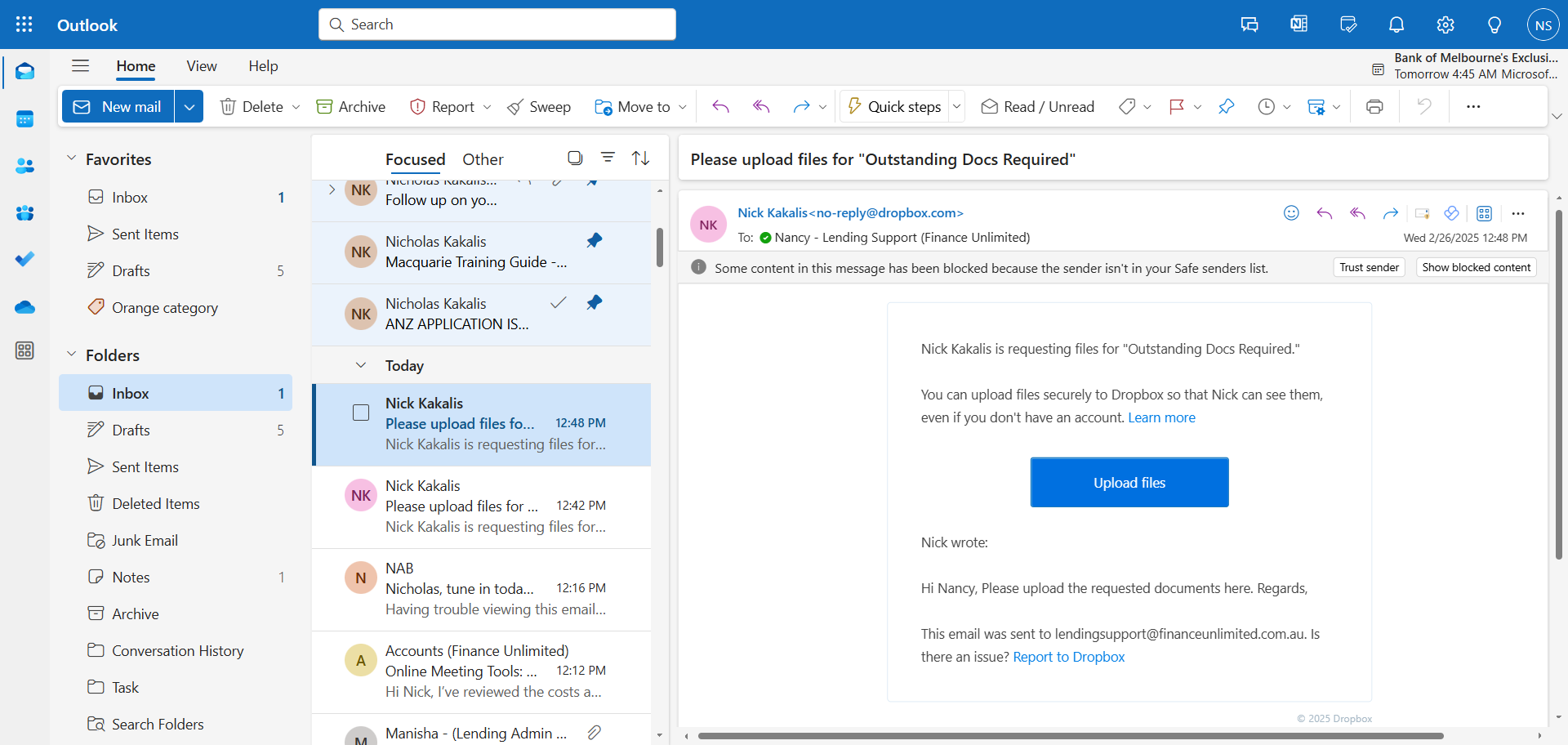The height and width of the screenshot is (745, 1568).
Task: Open the Quick steps dropdown arrow
Action: pos(956,107)
